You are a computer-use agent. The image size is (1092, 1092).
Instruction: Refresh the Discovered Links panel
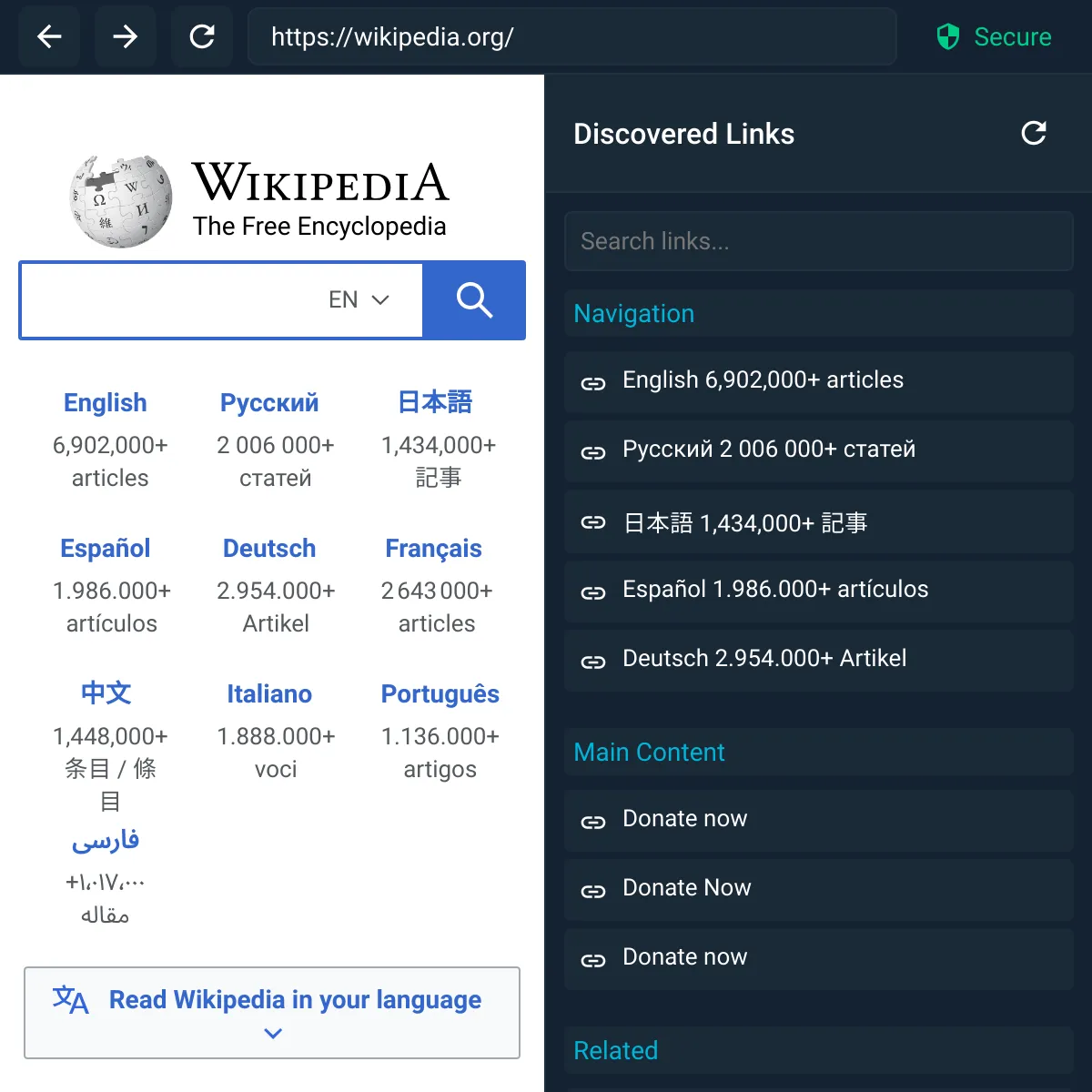coord(1034,133)
